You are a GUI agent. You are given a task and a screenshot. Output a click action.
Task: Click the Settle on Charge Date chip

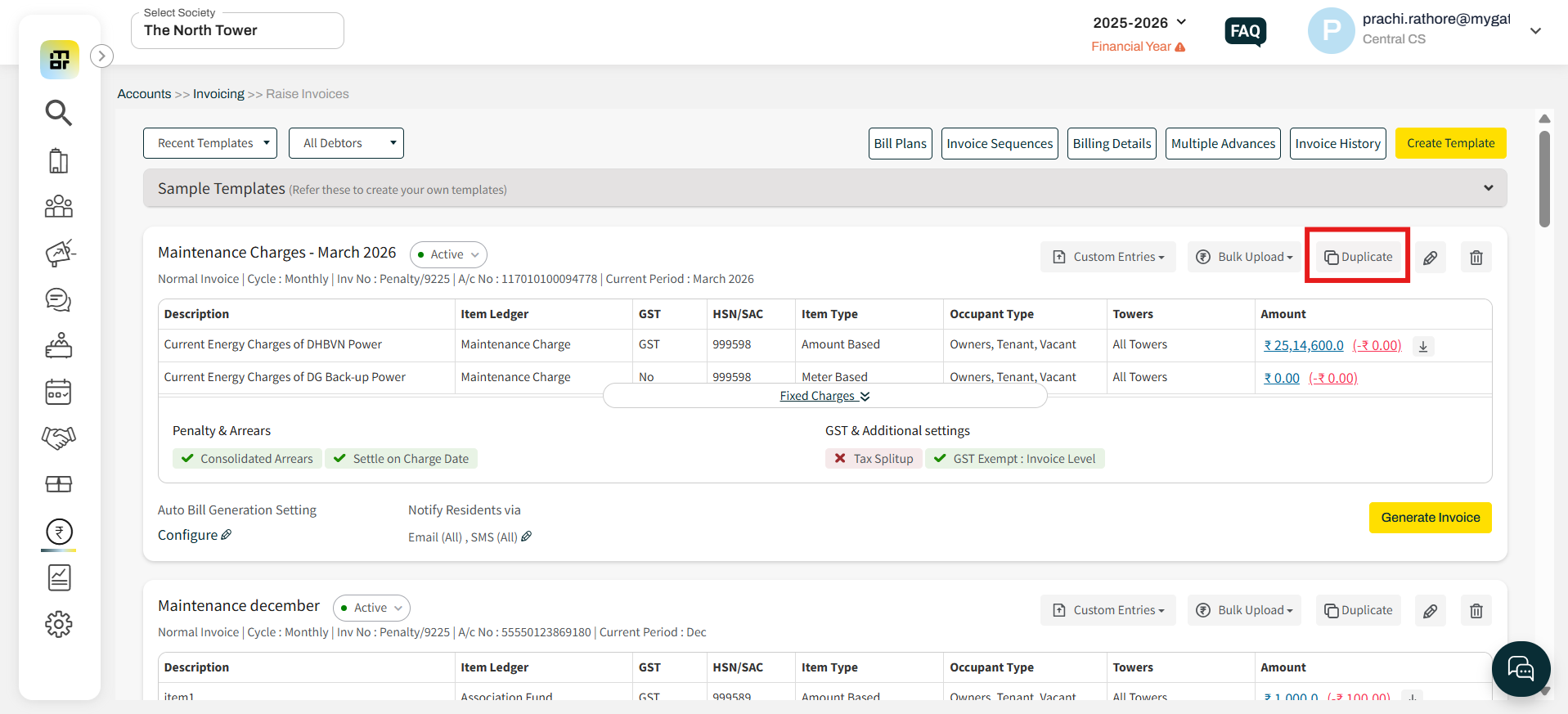click(x=401, y=459)
